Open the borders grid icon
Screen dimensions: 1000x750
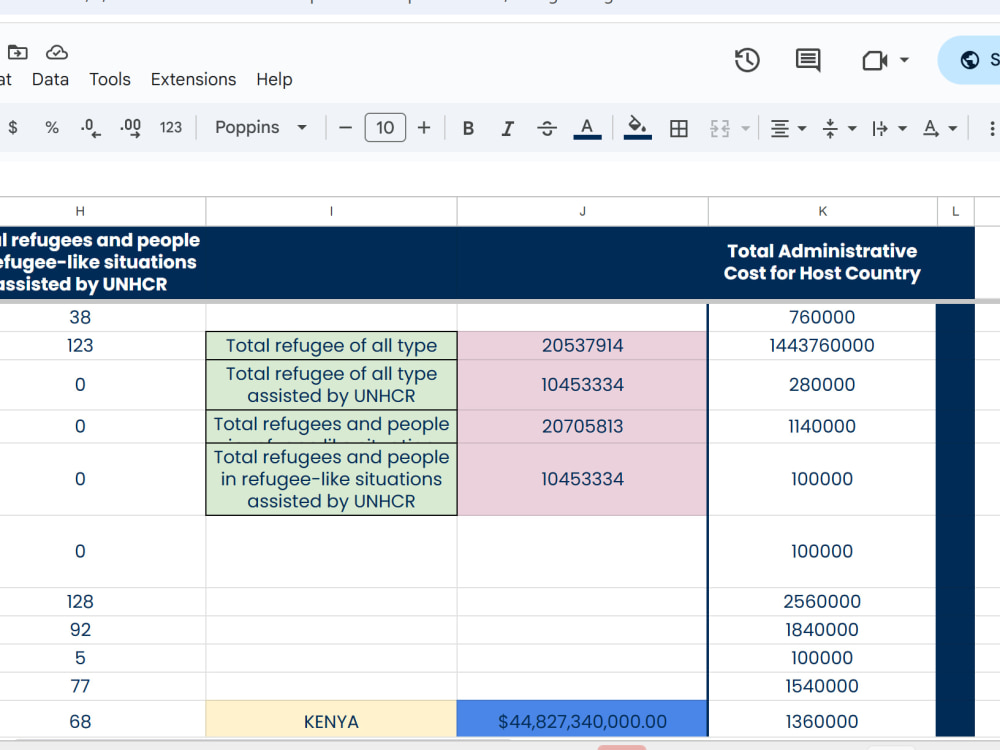click(x=679, y=128)
